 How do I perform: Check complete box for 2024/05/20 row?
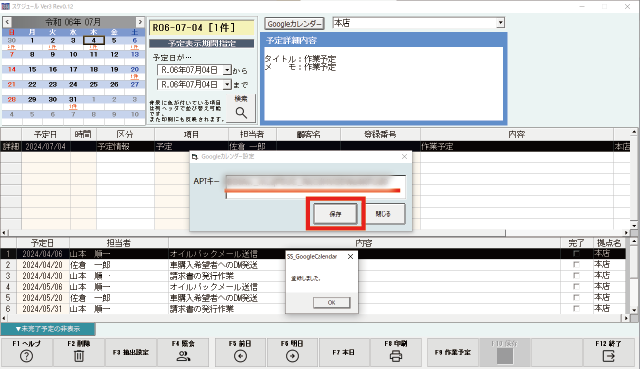point(576,298)
